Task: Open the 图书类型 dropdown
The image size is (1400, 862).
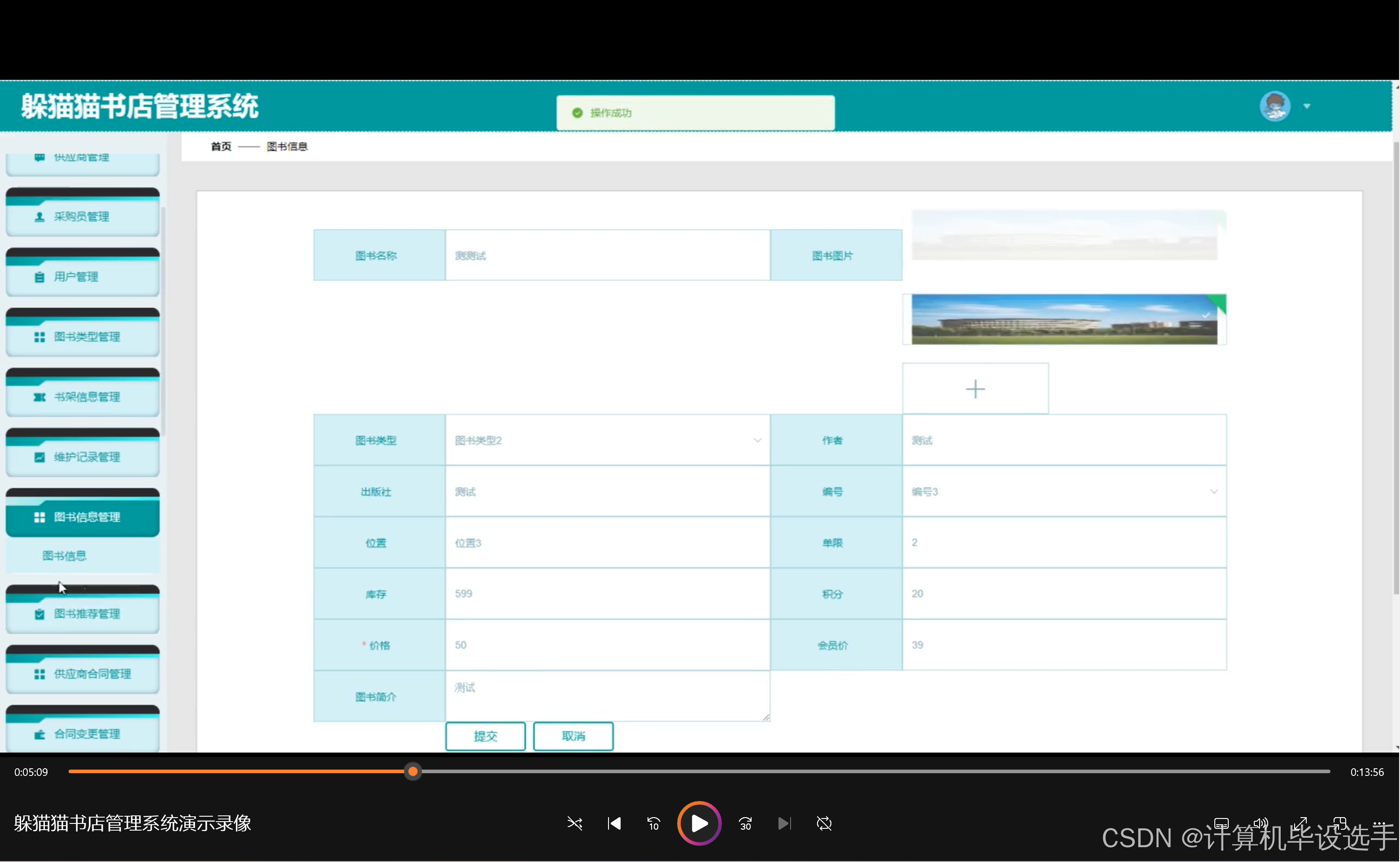Action: tap(607, 440)
